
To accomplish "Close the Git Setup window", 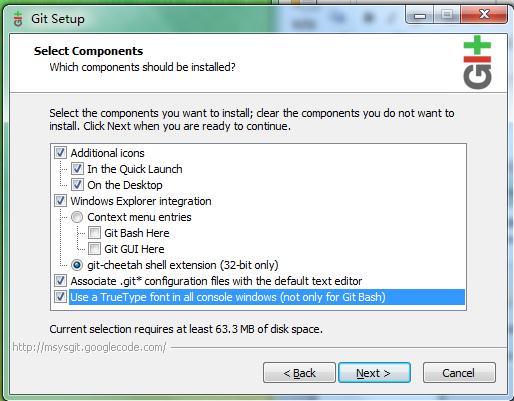I will 484,15.
